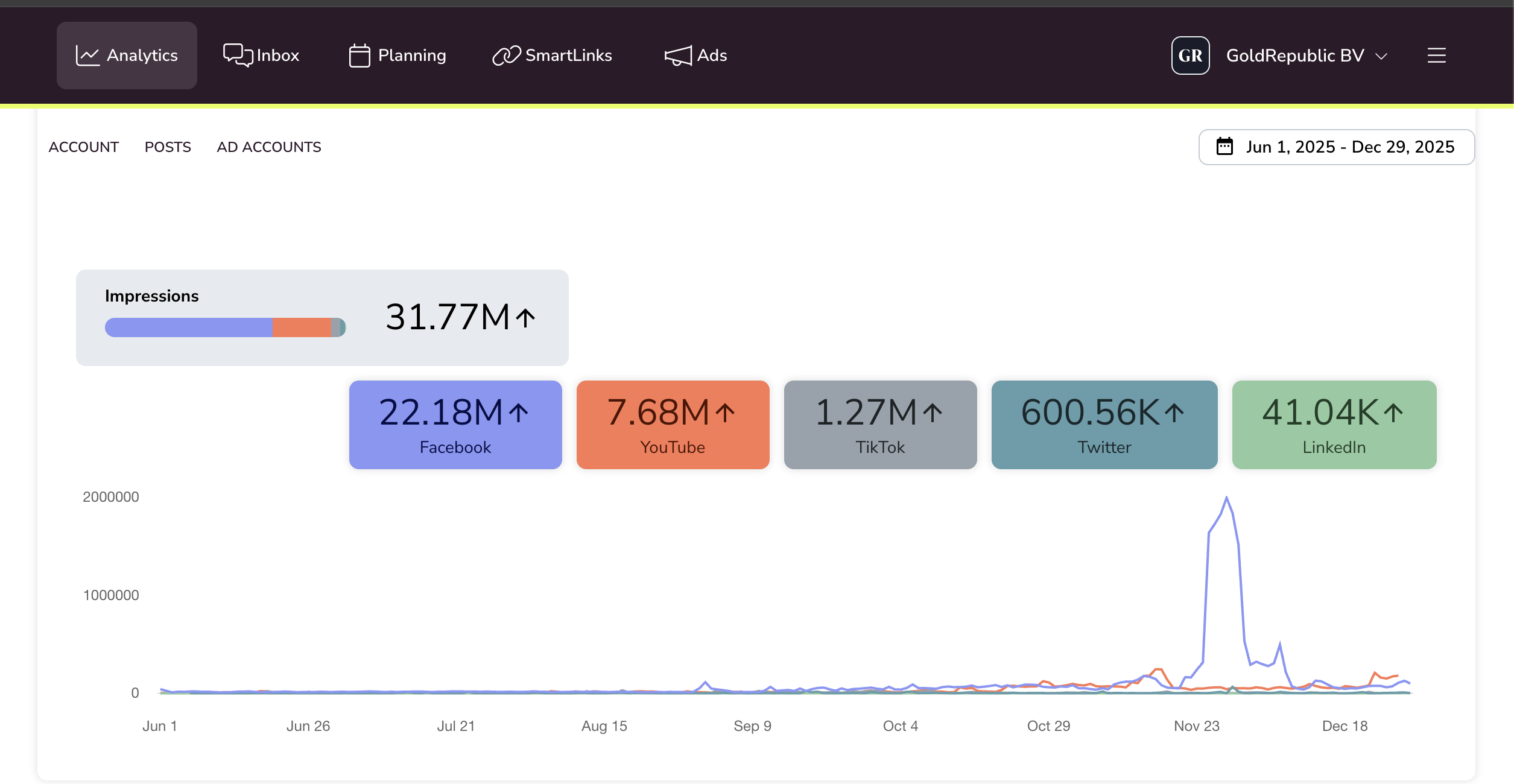Screen dimensions: 1514x784
Task: Click the Oct 29 axis label
Action: [1049, 726]
